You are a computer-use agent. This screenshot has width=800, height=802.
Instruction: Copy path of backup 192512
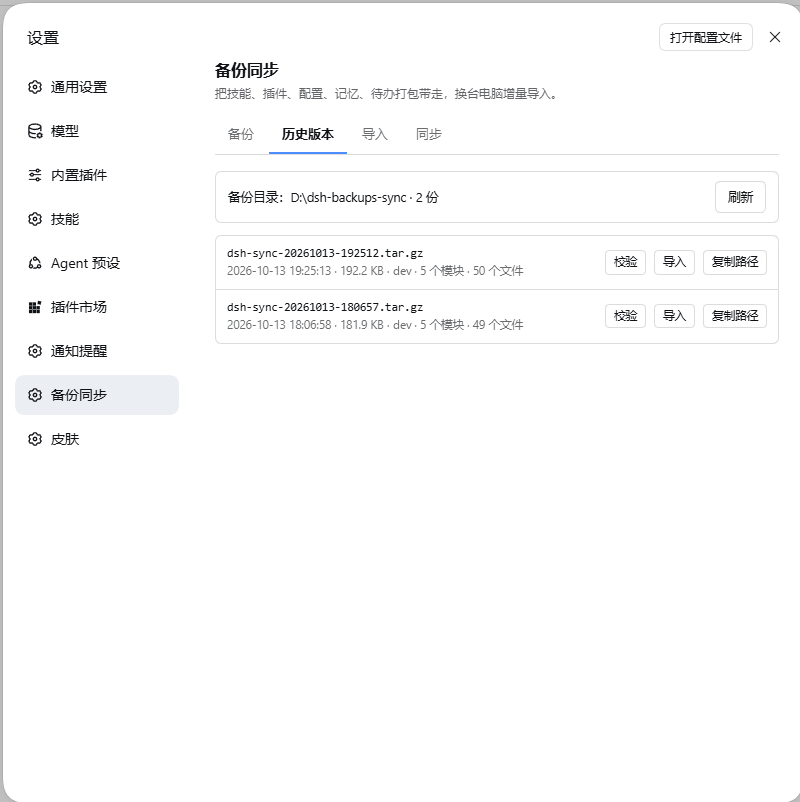pyautogui.click(x=735, y=262)
